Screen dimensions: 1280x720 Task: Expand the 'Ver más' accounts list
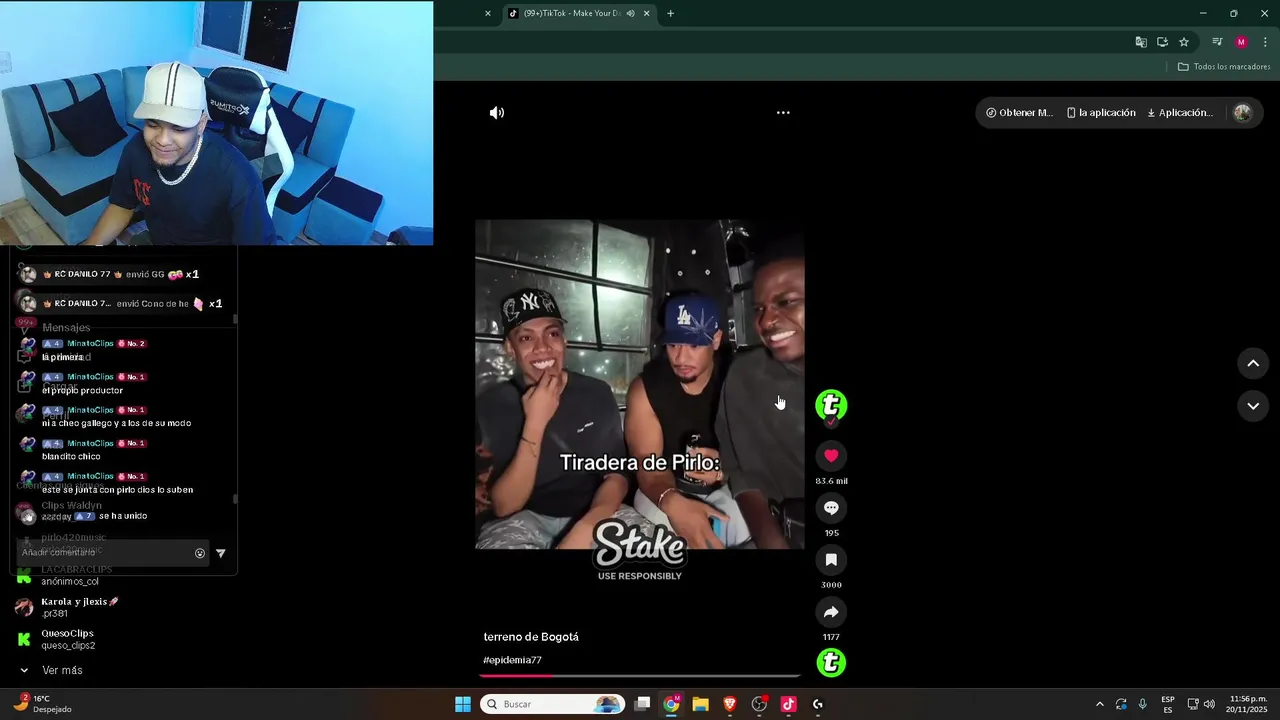[x=52, y=670]
